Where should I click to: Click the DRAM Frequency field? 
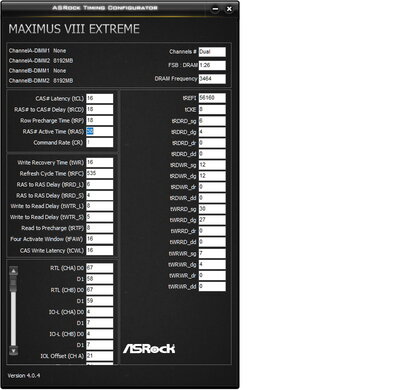point(212,79)
